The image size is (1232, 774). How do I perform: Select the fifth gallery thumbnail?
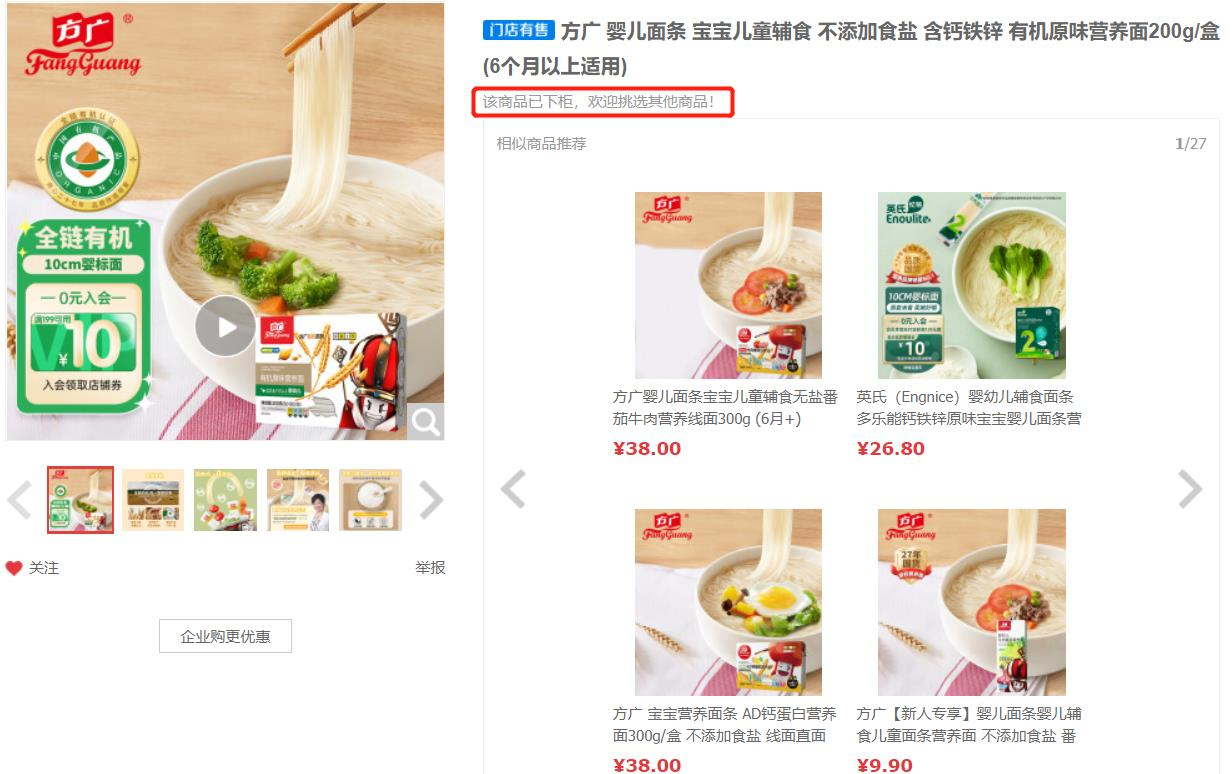coord(371,500)
